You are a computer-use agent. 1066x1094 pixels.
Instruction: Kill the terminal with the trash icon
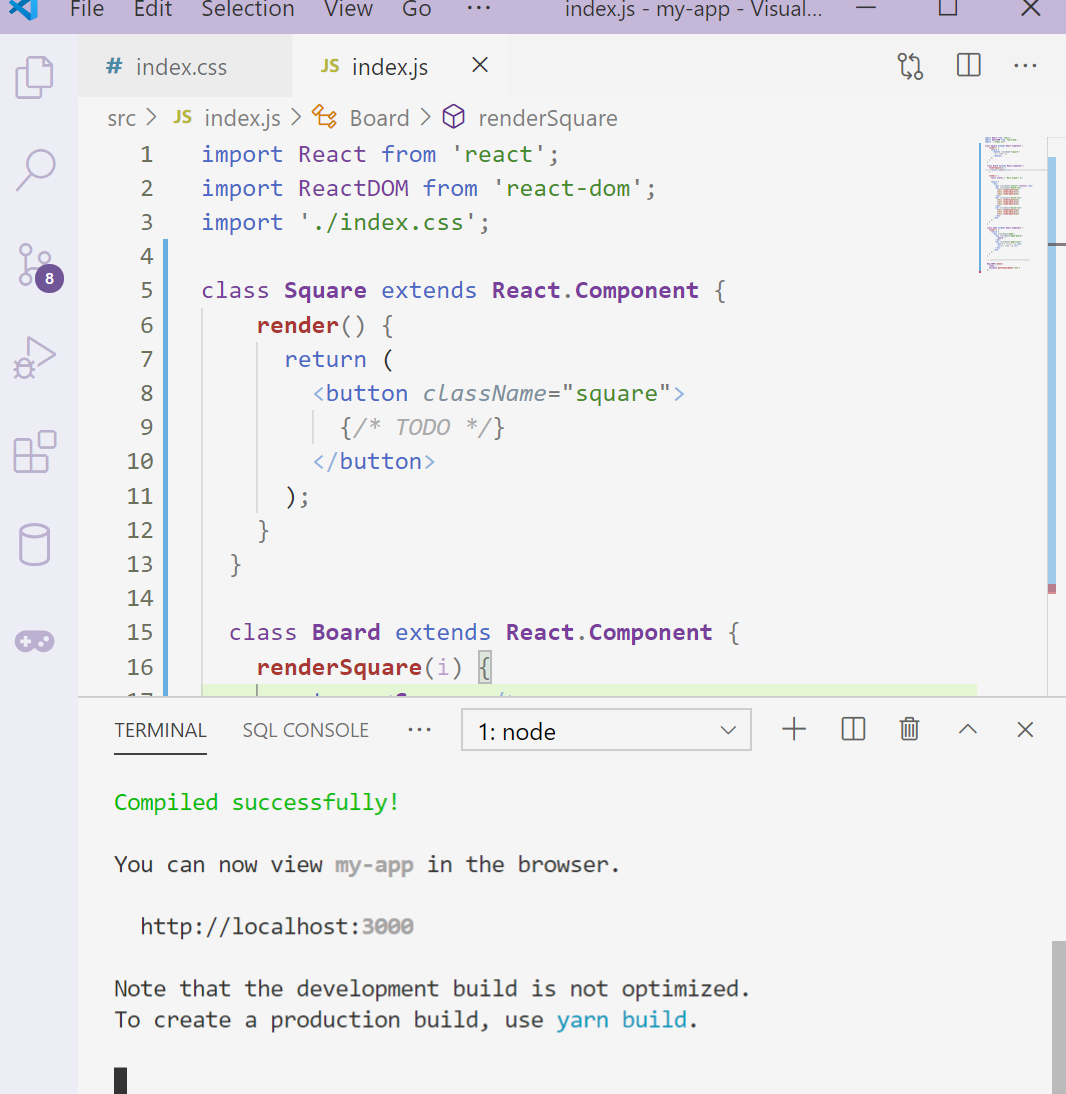pos(909,730)
